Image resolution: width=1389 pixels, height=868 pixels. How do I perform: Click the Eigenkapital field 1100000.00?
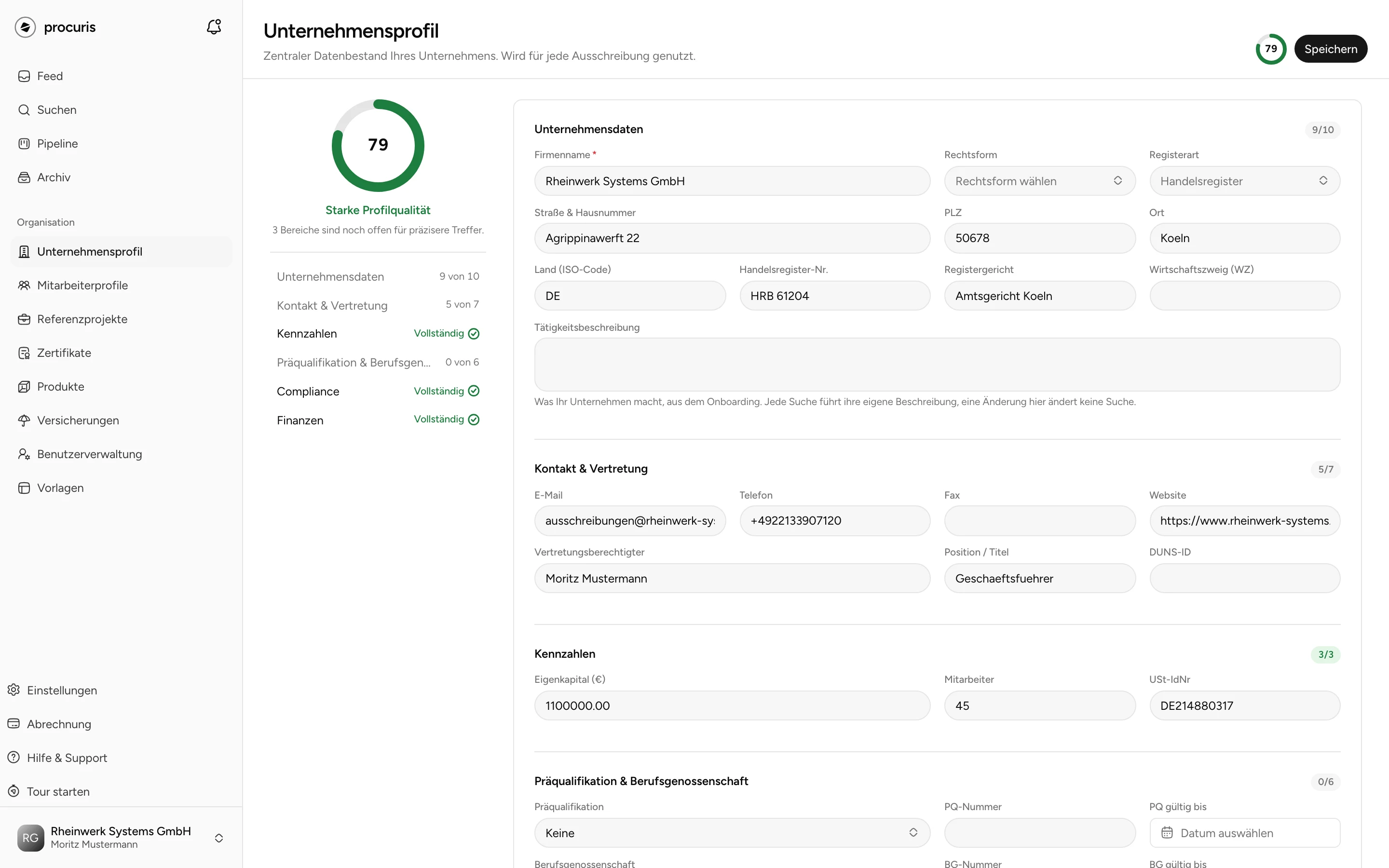[x=732, y=705]
